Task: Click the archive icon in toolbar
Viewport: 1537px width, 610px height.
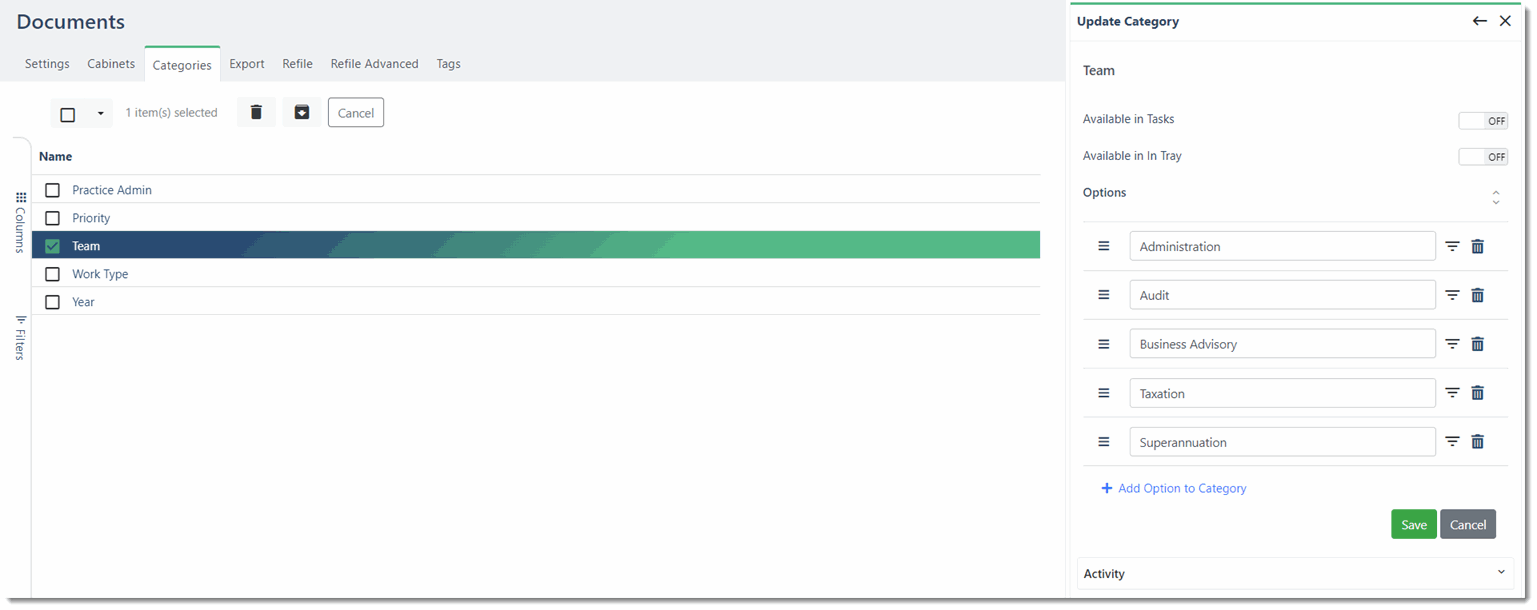Action: (x=302, y=113)
